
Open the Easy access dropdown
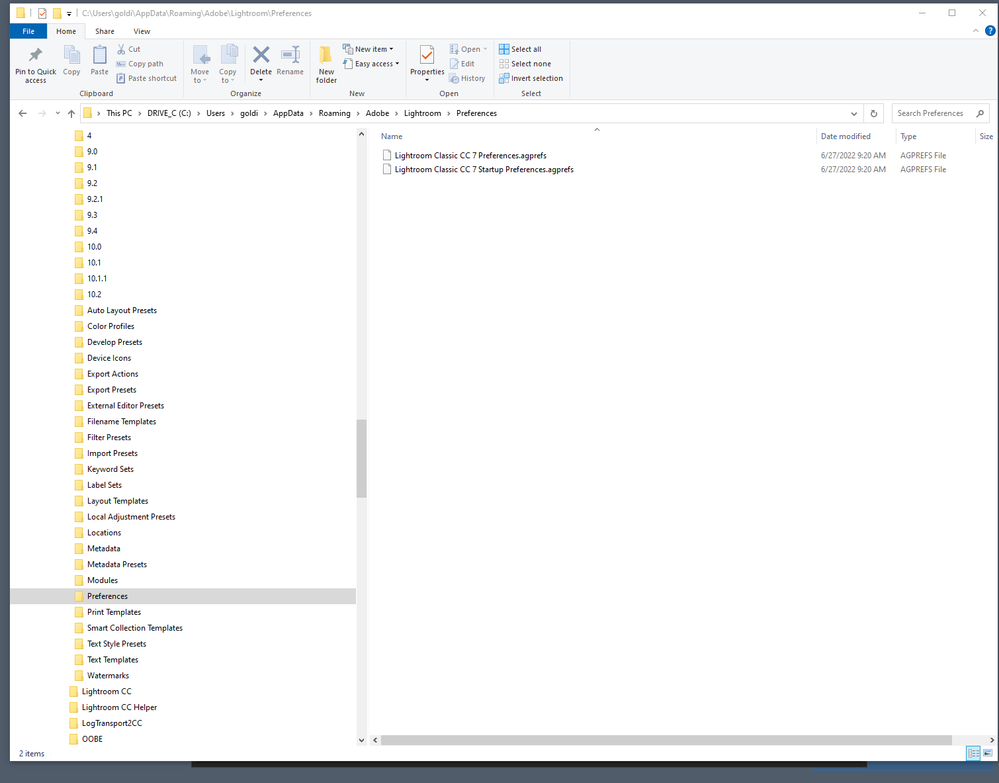point(371,64)
